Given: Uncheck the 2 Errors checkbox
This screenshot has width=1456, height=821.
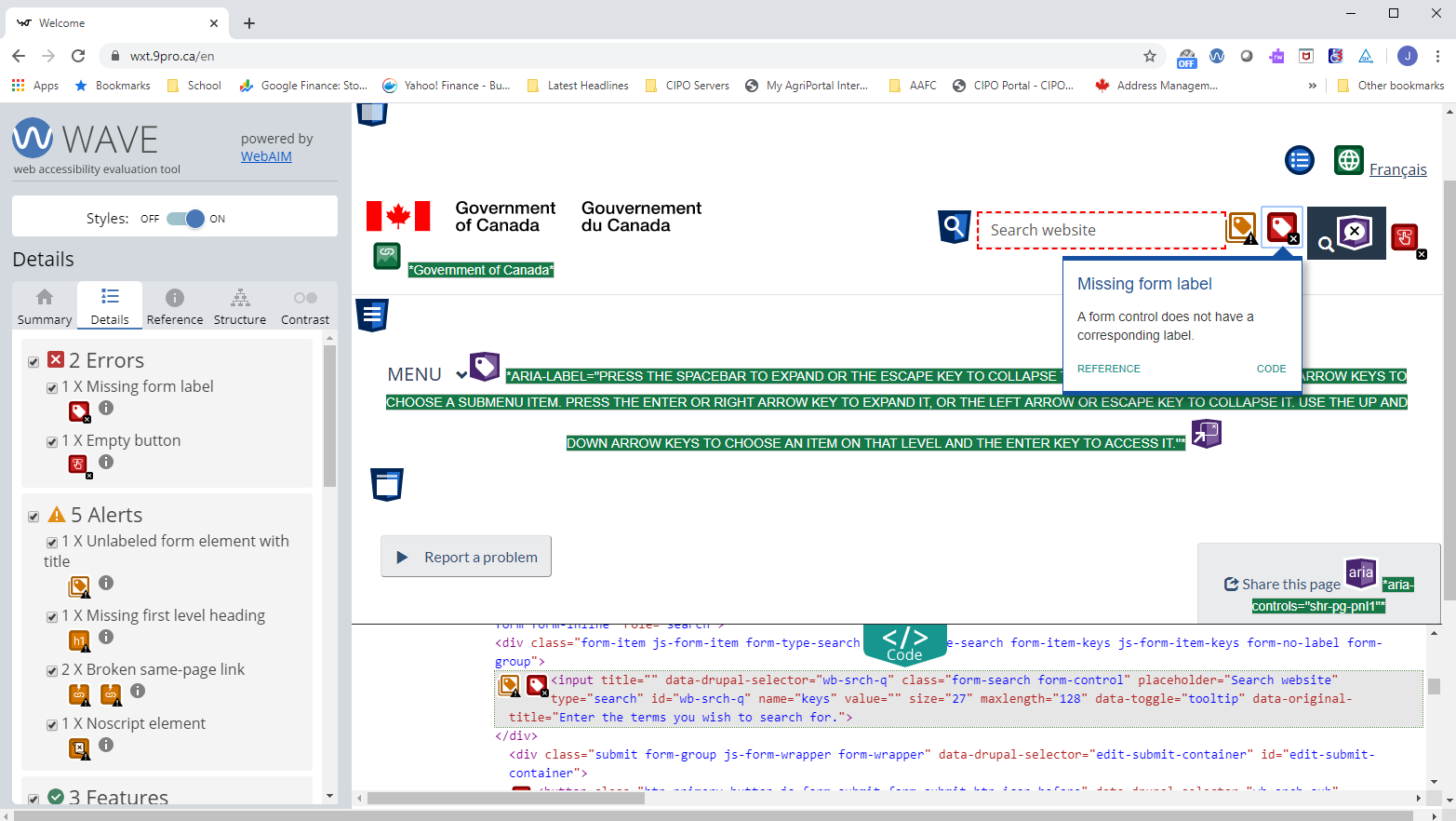Looking at the screenshot, I should (x=33, y=362).
